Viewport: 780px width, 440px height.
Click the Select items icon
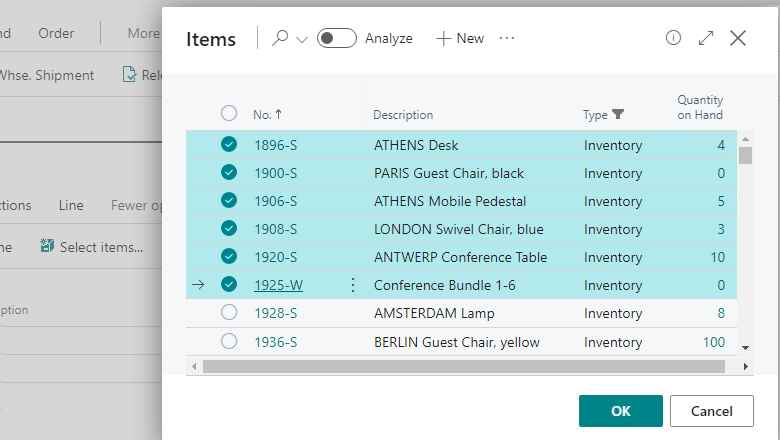point(47,246)
